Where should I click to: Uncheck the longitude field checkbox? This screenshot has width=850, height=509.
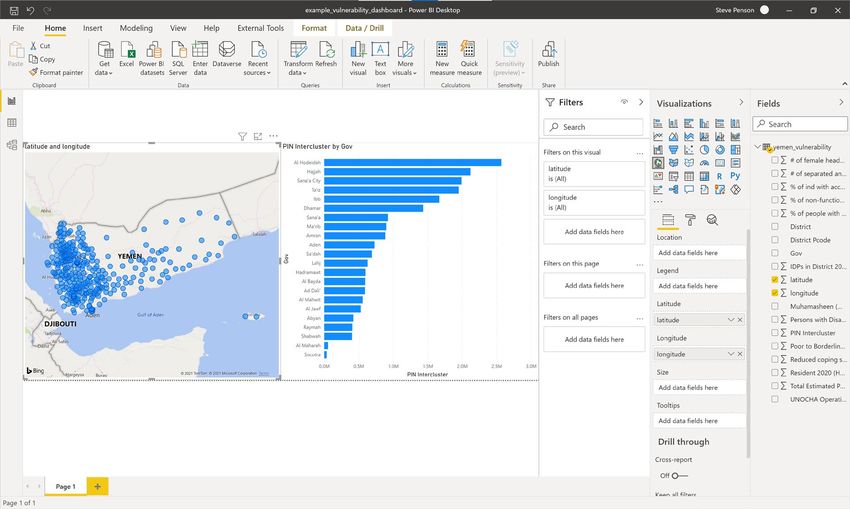775,293
